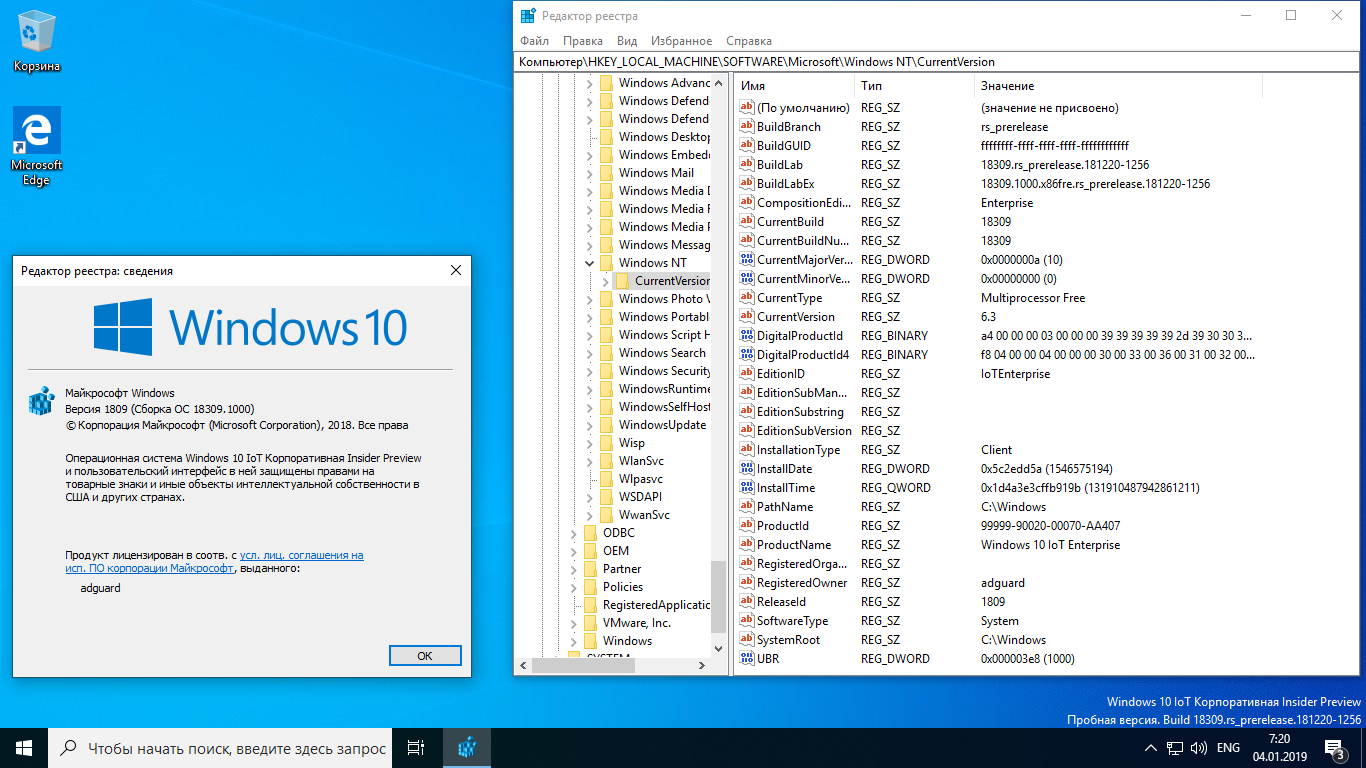The width and height of the screenshot is (1366, 768).
Task: Click the BuildBranch string value icon
Action: tap(747, 126)
